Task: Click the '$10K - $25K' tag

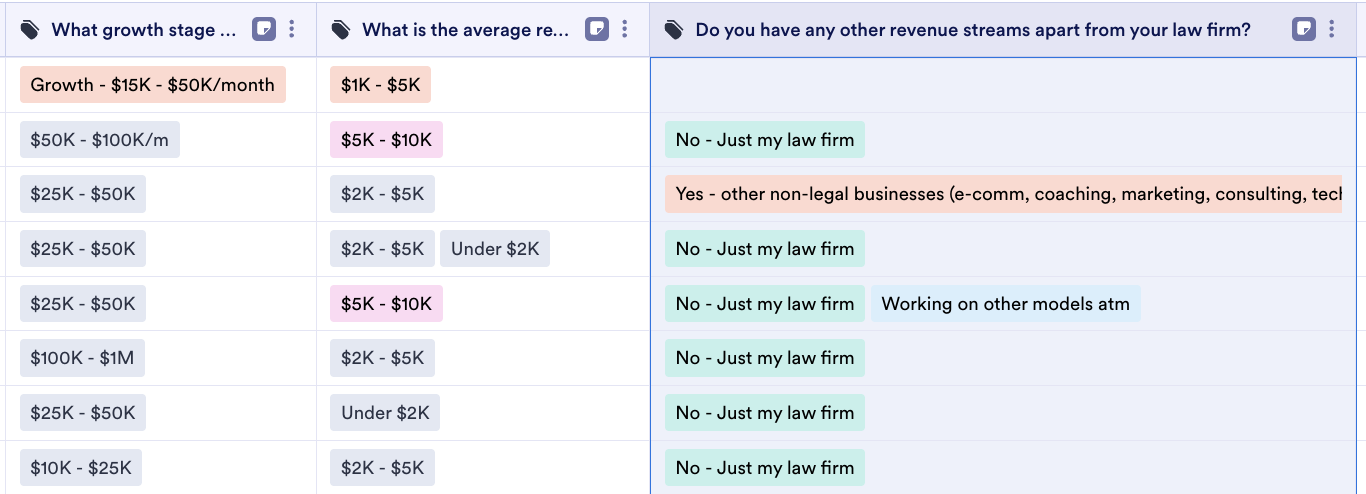Action: coord(81,467)
